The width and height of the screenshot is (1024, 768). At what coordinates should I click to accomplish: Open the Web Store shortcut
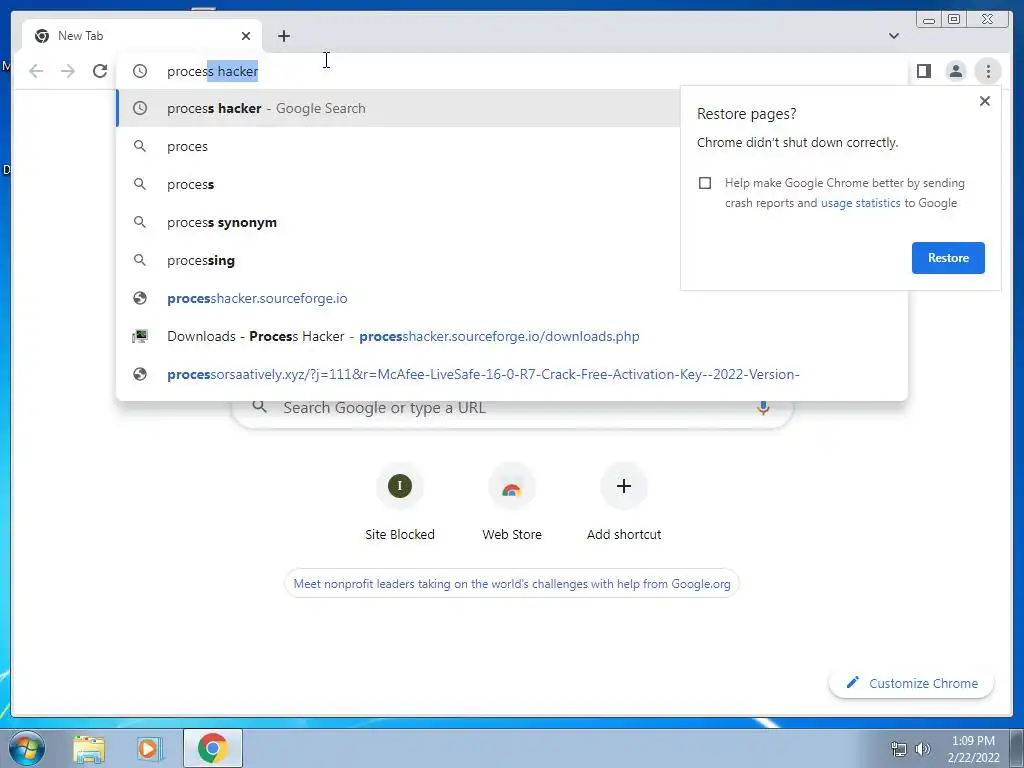512,503
